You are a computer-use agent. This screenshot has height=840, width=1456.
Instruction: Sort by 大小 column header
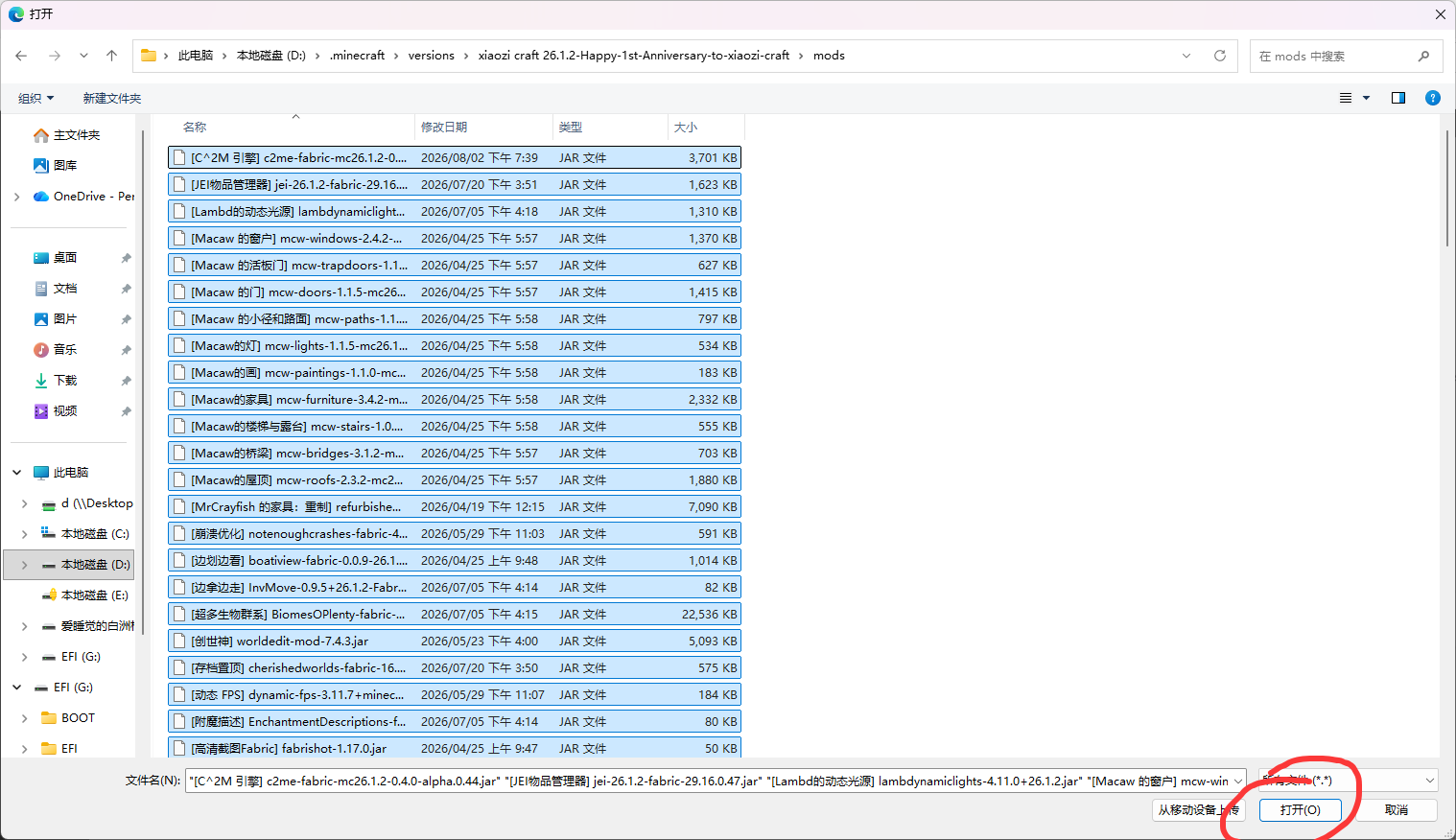tap(686, 127)
